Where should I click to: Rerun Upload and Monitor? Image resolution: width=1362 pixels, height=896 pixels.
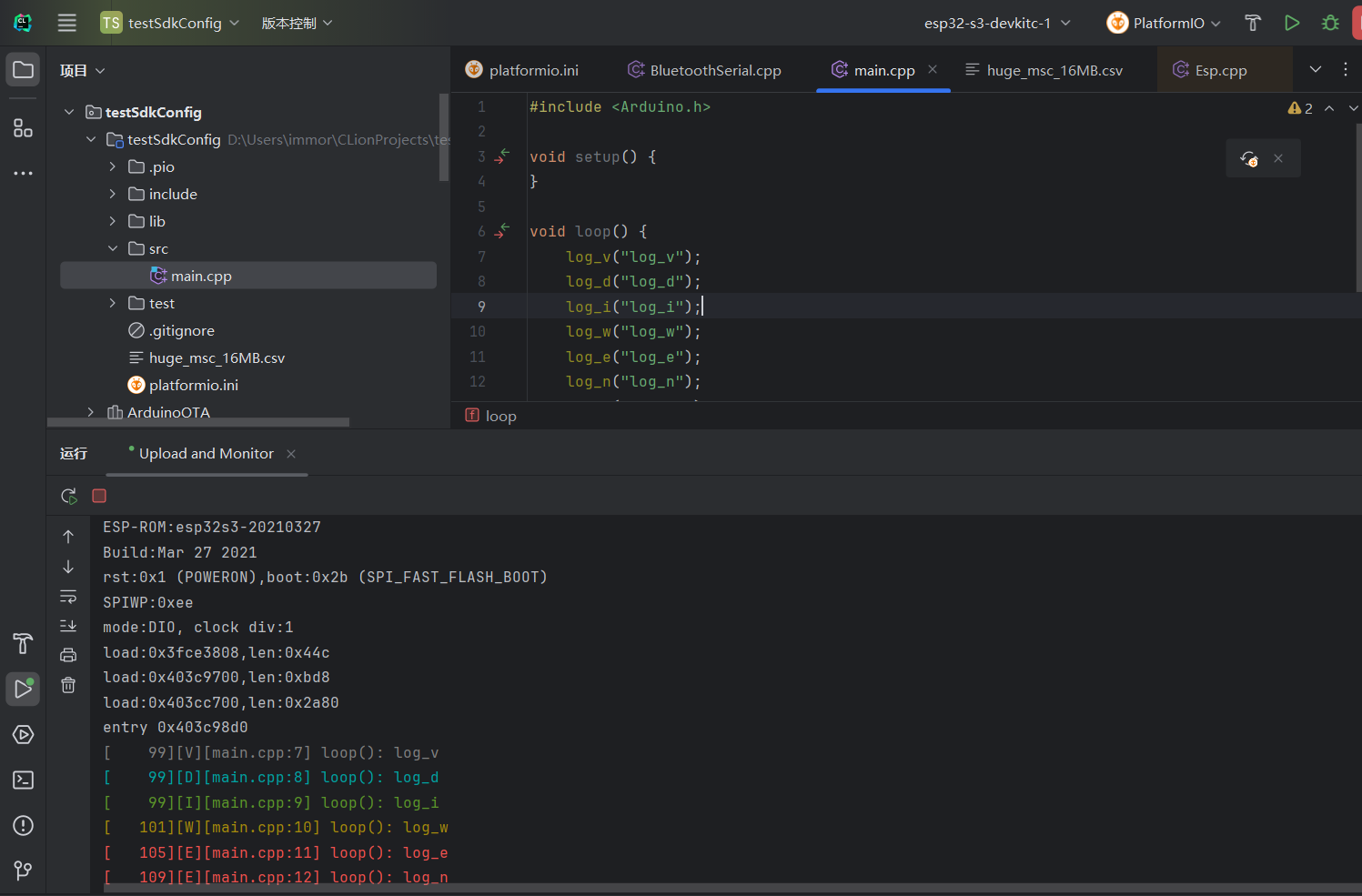click(x=68, y=496)
